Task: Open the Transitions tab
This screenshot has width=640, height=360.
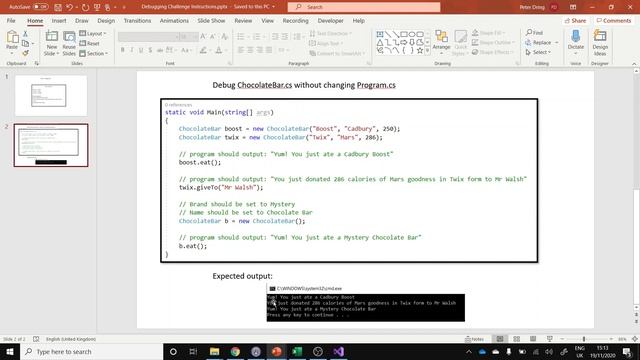Action: coord(137,20)
